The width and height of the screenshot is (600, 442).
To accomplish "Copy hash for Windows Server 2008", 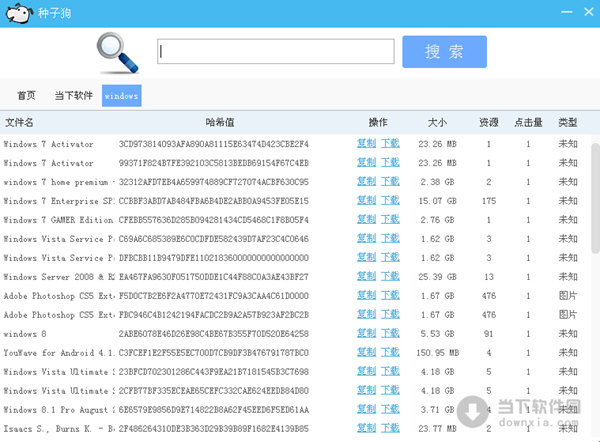I will tap(367, 276).
